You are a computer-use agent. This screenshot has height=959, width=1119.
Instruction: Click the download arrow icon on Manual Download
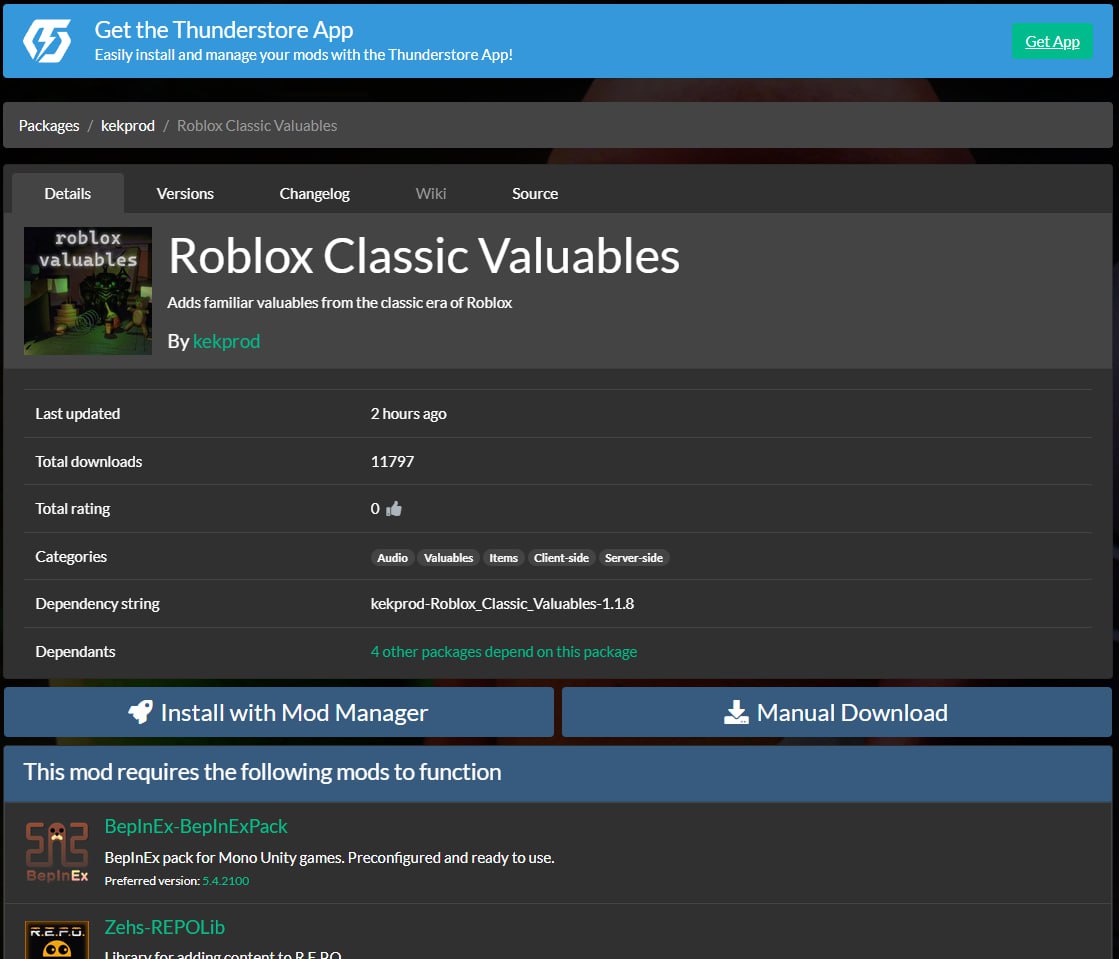click(x=736, y=711)
